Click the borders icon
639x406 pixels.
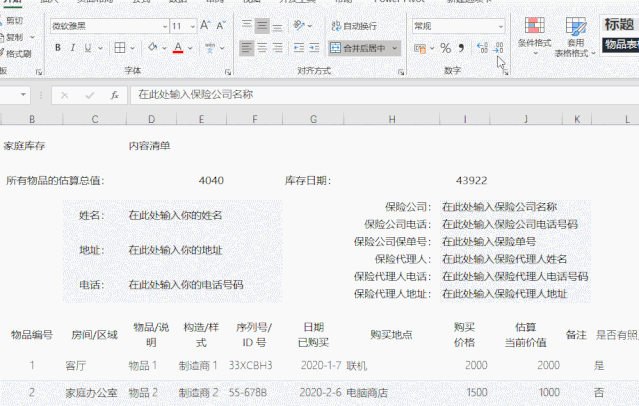point(121,47)
